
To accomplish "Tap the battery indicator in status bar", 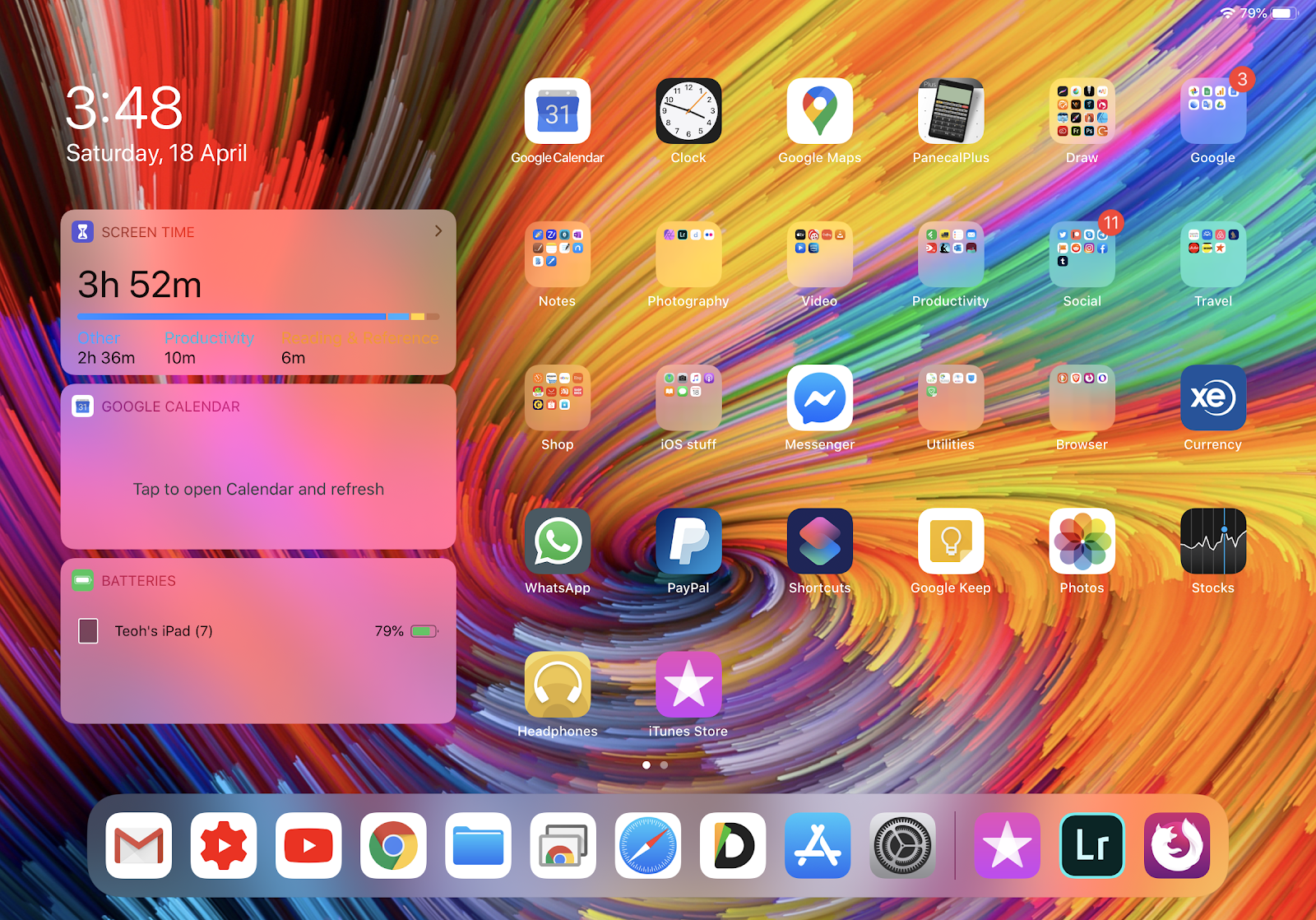I will coord(1283,13).
